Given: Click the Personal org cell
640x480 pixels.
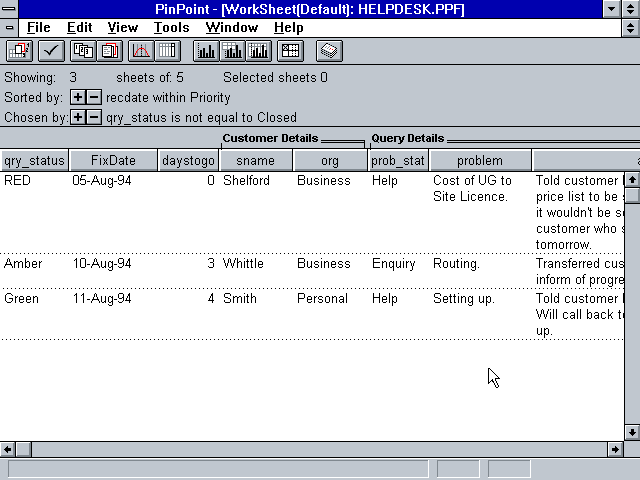Looking at the screenshot, I should click(322, 299).
